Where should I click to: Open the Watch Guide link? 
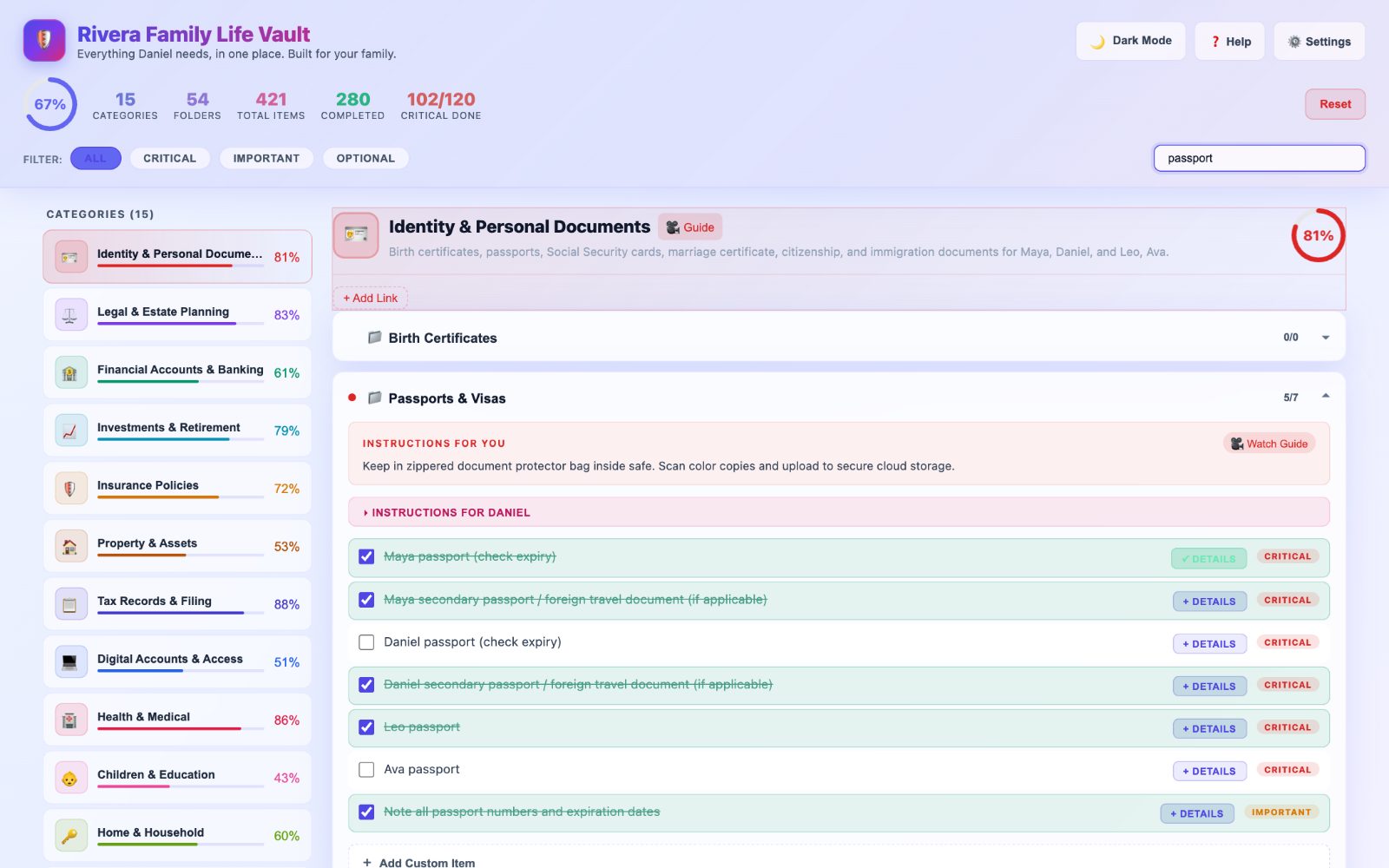click(x=1269, y=444)
